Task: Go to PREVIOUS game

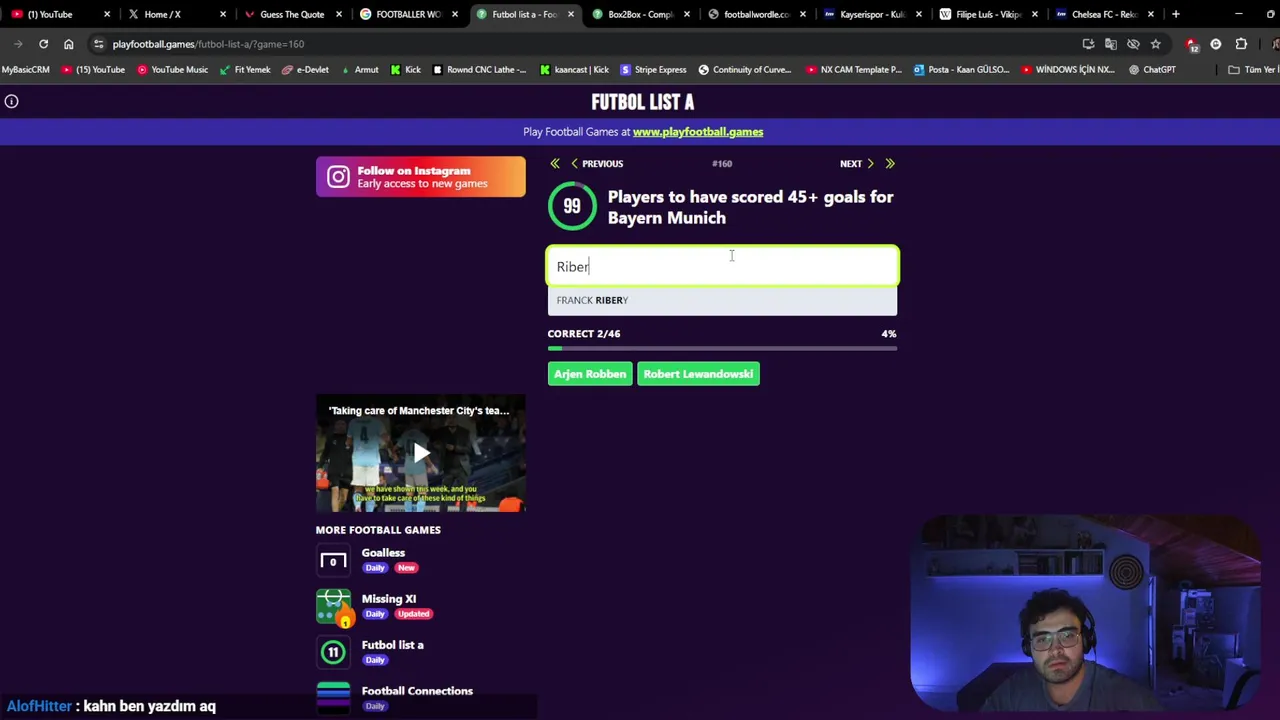Action: [x=597, y=164]
